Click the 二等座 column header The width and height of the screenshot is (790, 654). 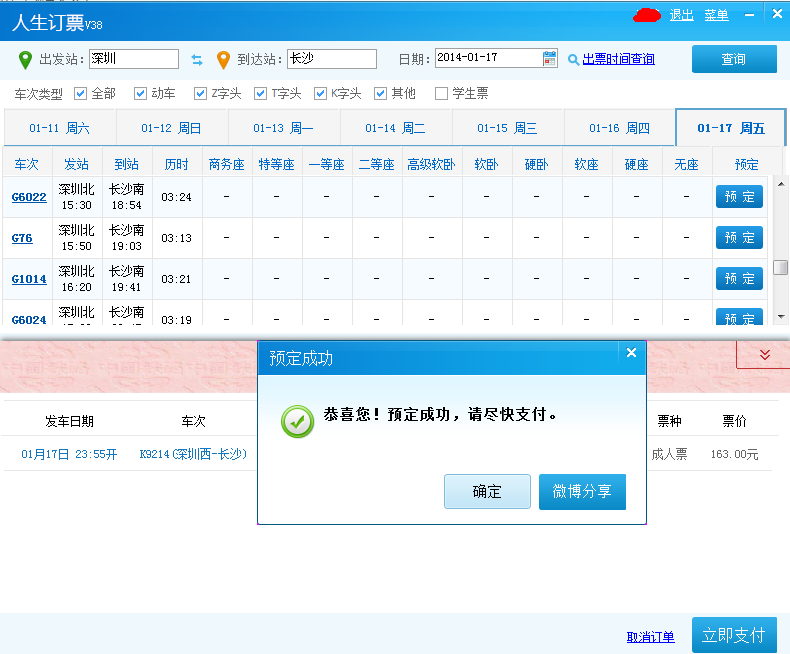(377, 164)
